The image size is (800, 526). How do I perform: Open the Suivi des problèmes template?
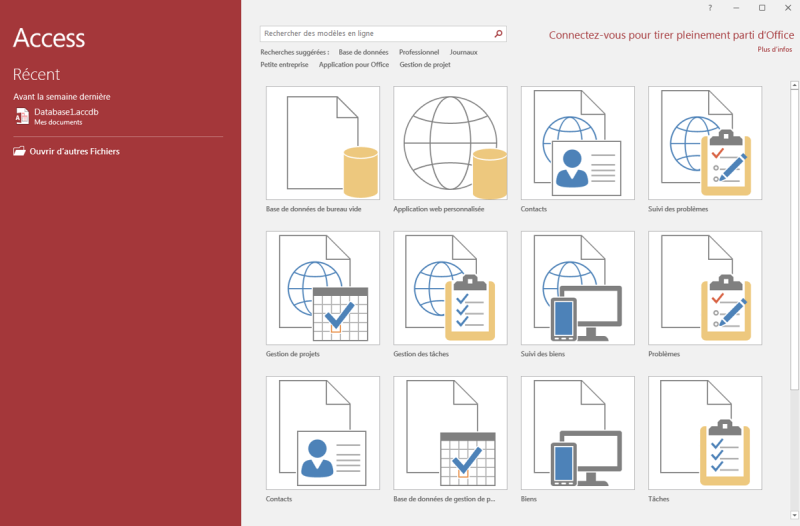coord(705,143)
